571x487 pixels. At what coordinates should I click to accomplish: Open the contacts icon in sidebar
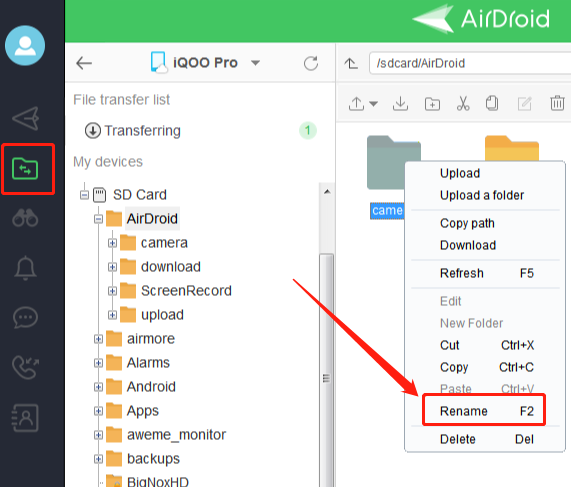25,418
